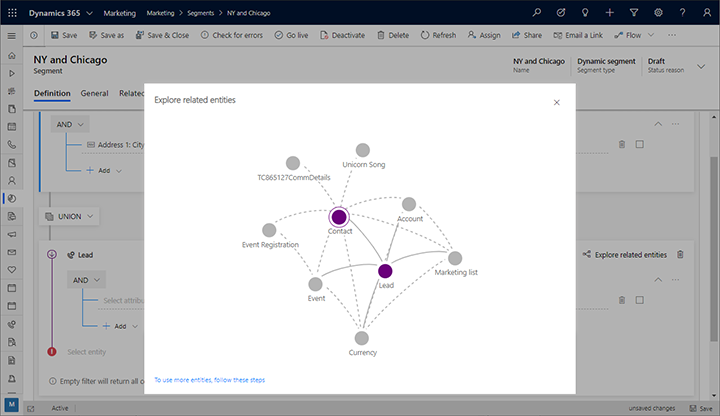The image size is (720, 416).
Task: Expand the Add dropdown in Lead group
Action: pos(135,326)
